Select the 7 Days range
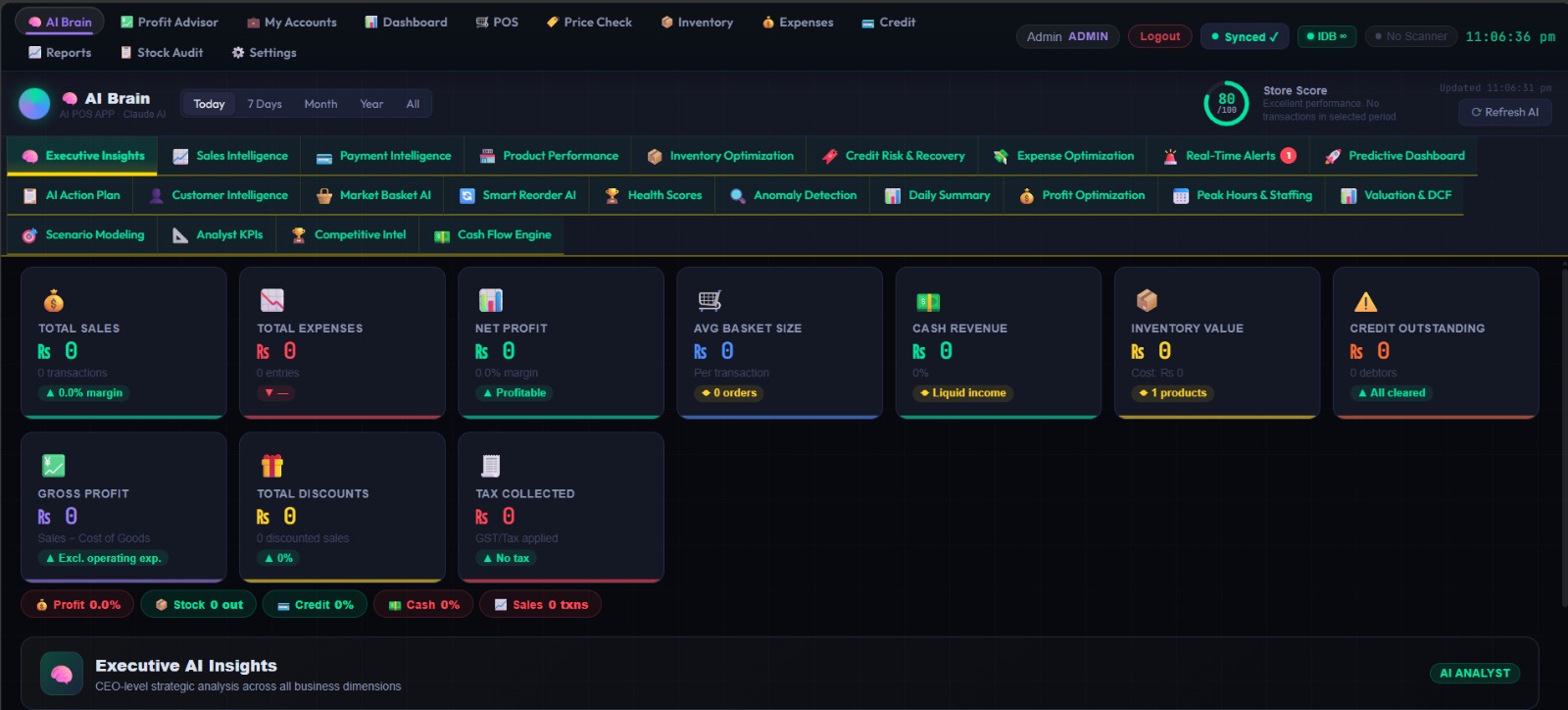 point(265,104)
